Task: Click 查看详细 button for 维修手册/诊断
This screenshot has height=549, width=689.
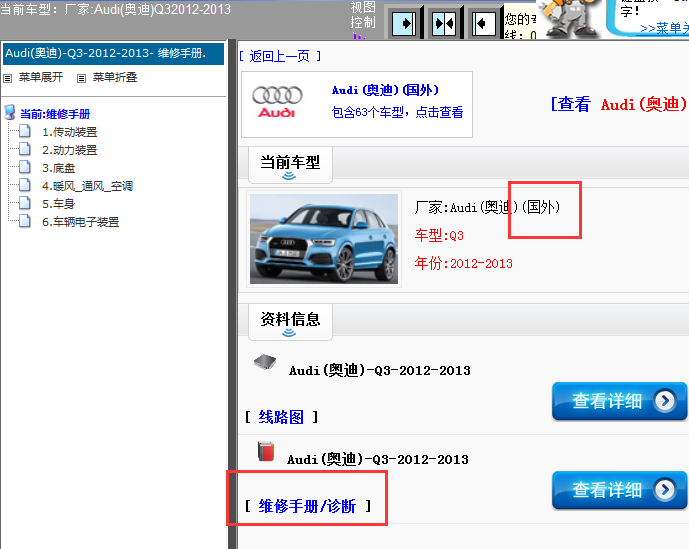Action: pos(619,490)
